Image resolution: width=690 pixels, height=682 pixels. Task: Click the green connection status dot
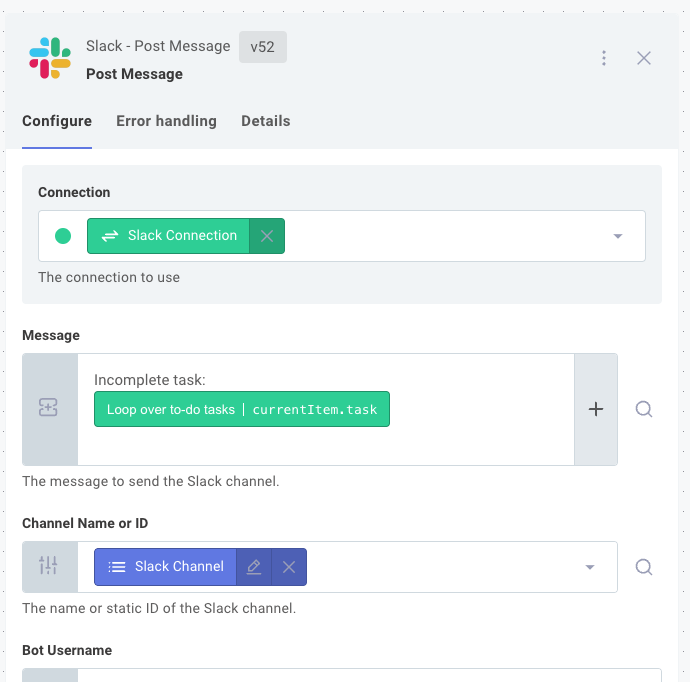click(63, 236)
